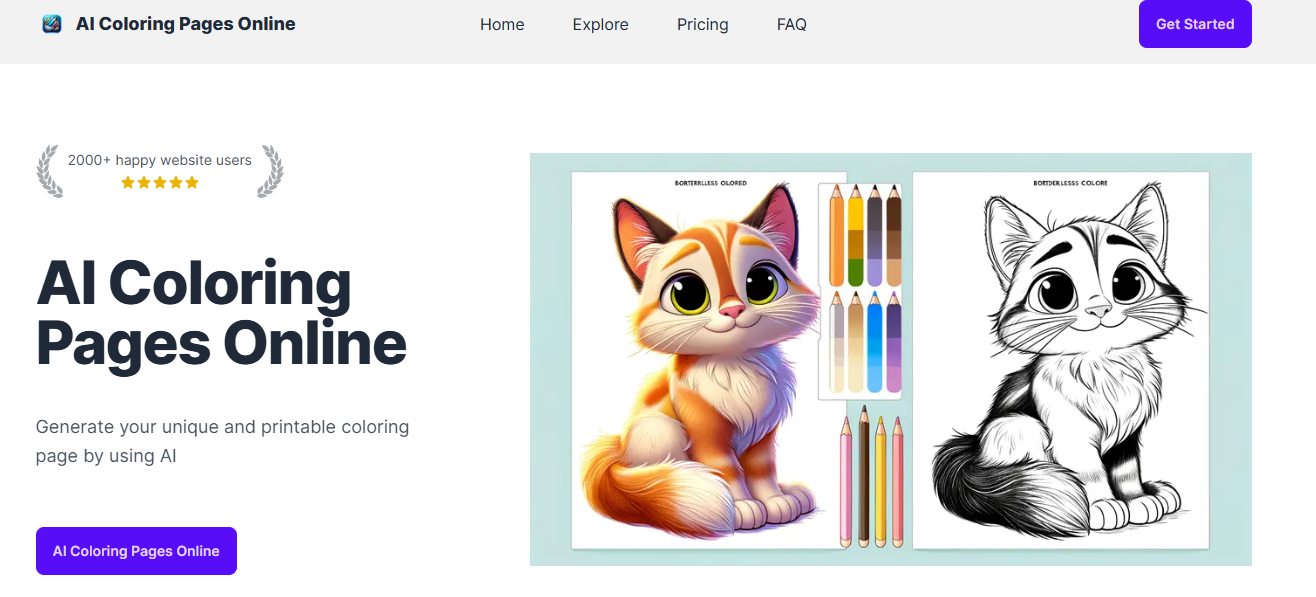Click the purple AI Coloring Pages Online button
The height and width of the screenshot is (597, 1316).
coord(136,551)
